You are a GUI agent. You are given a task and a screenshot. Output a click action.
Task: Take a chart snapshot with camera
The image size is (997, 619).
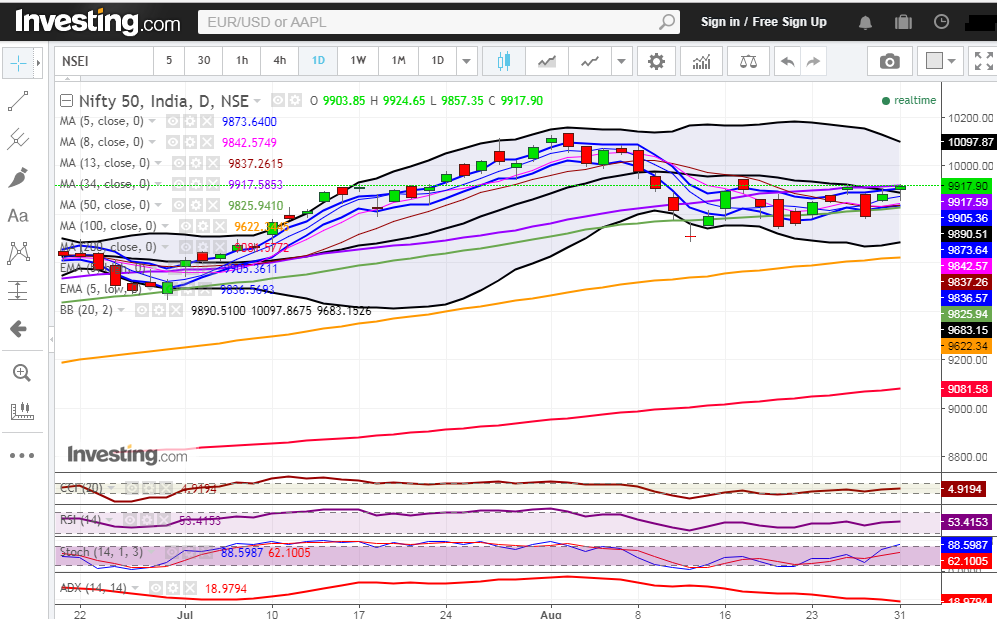(890, 61)
